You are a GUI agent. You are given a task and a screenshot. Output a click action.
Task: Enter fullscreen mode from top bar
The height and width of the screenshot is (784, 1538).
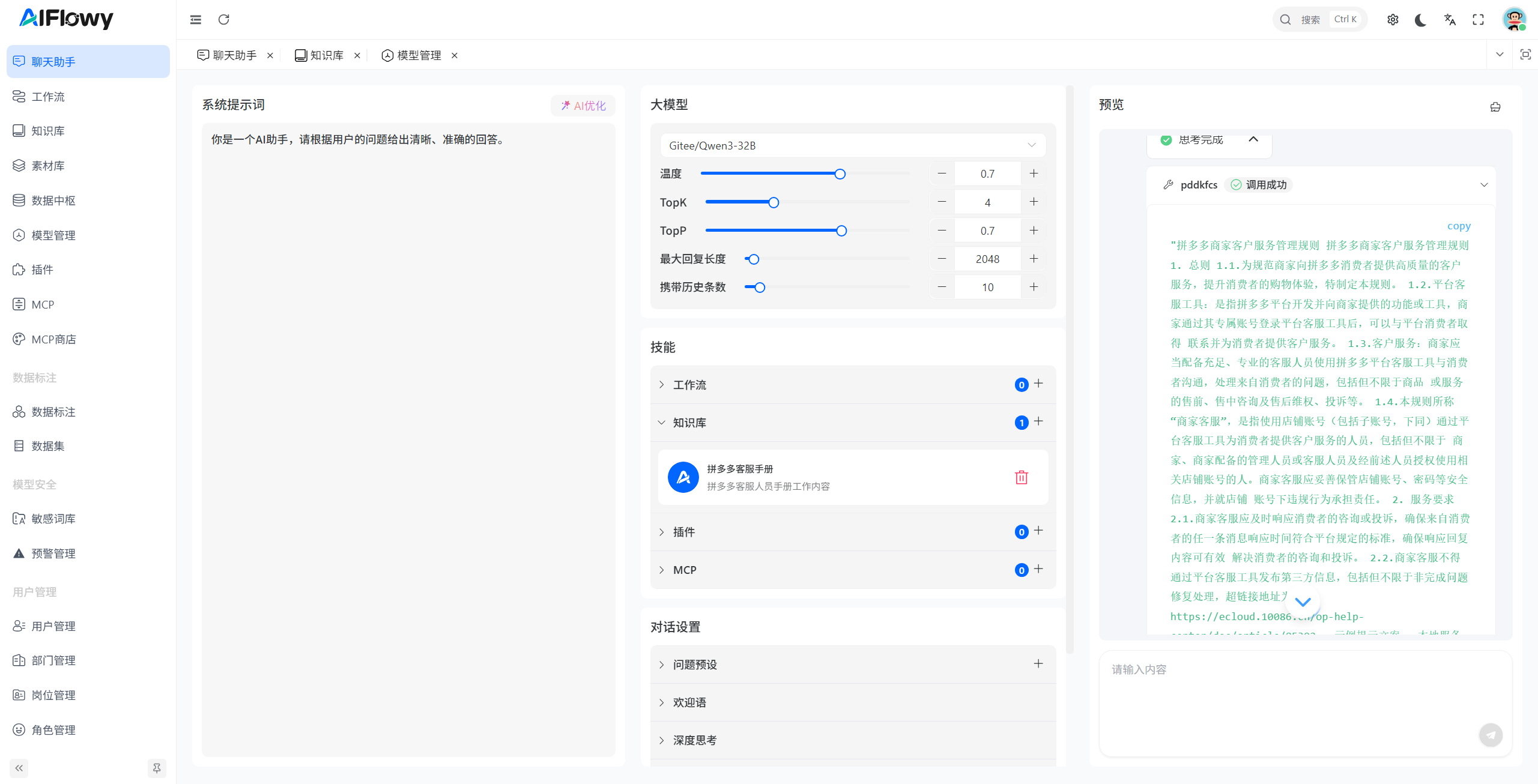[x=1478, y=20]
